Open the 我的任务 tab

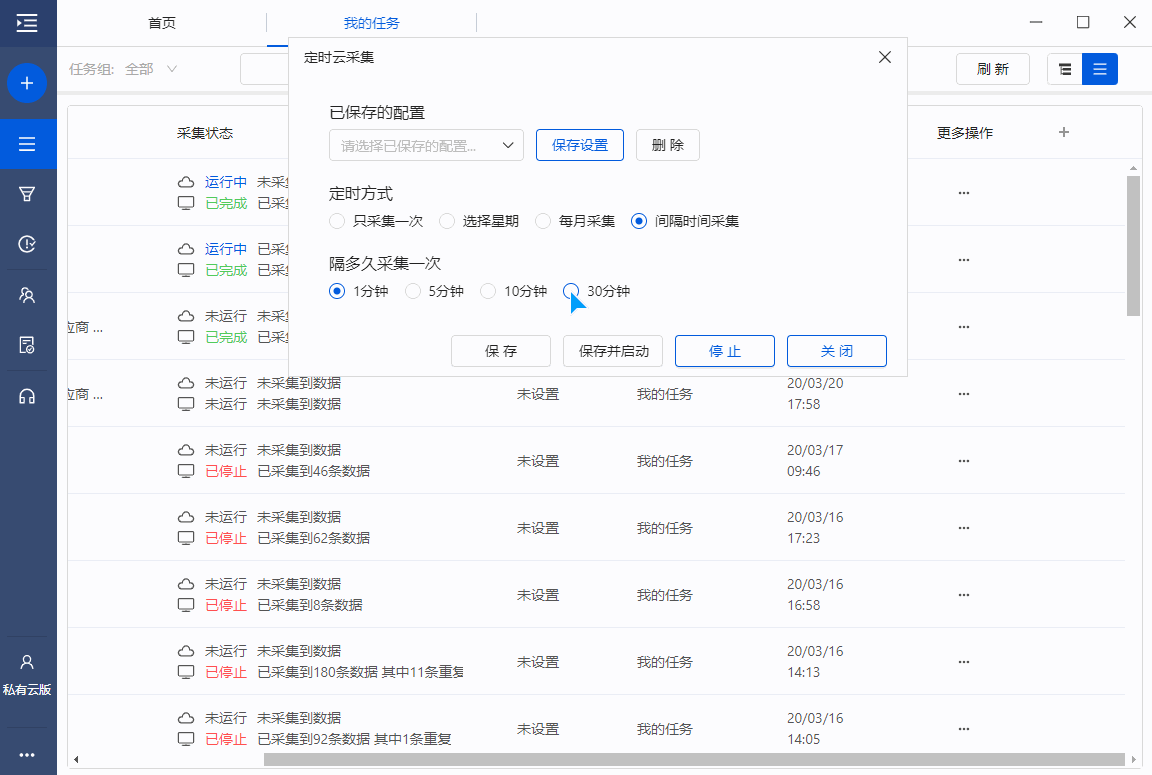[x=371, y=23]
